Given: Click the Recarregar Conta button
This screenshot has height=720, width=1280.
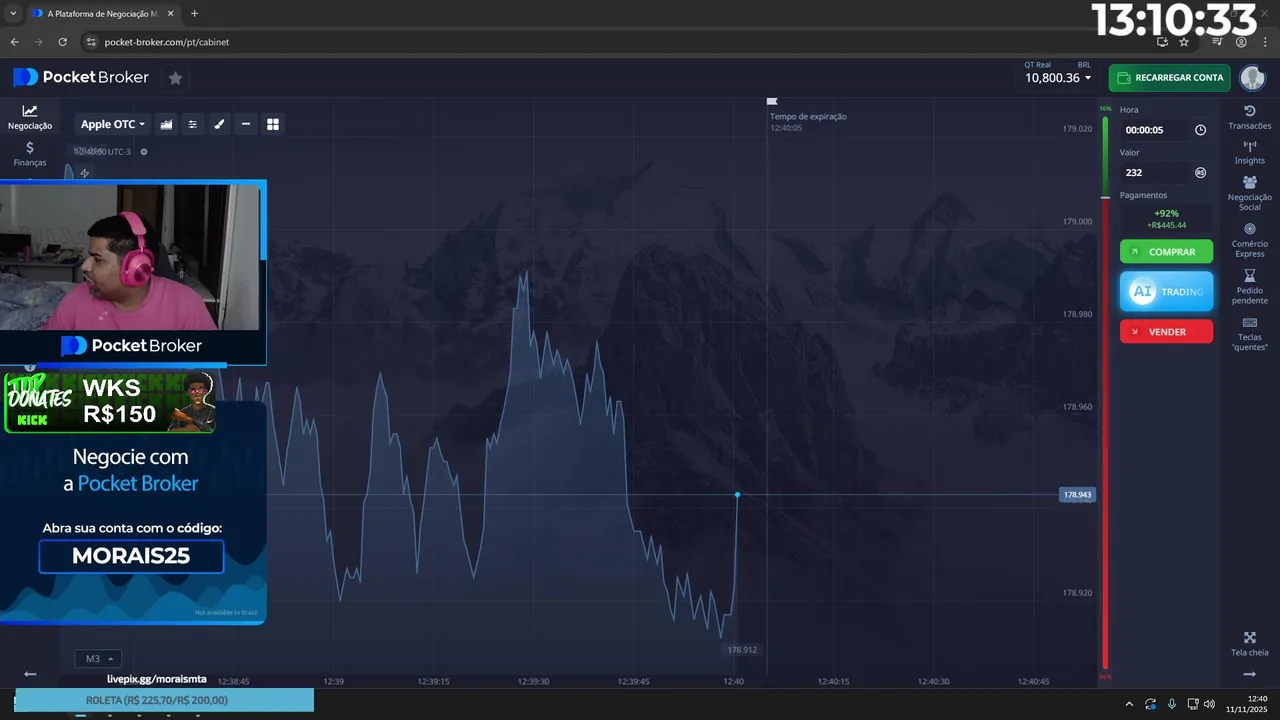Looking at the screenshot, I should 1169,78.
